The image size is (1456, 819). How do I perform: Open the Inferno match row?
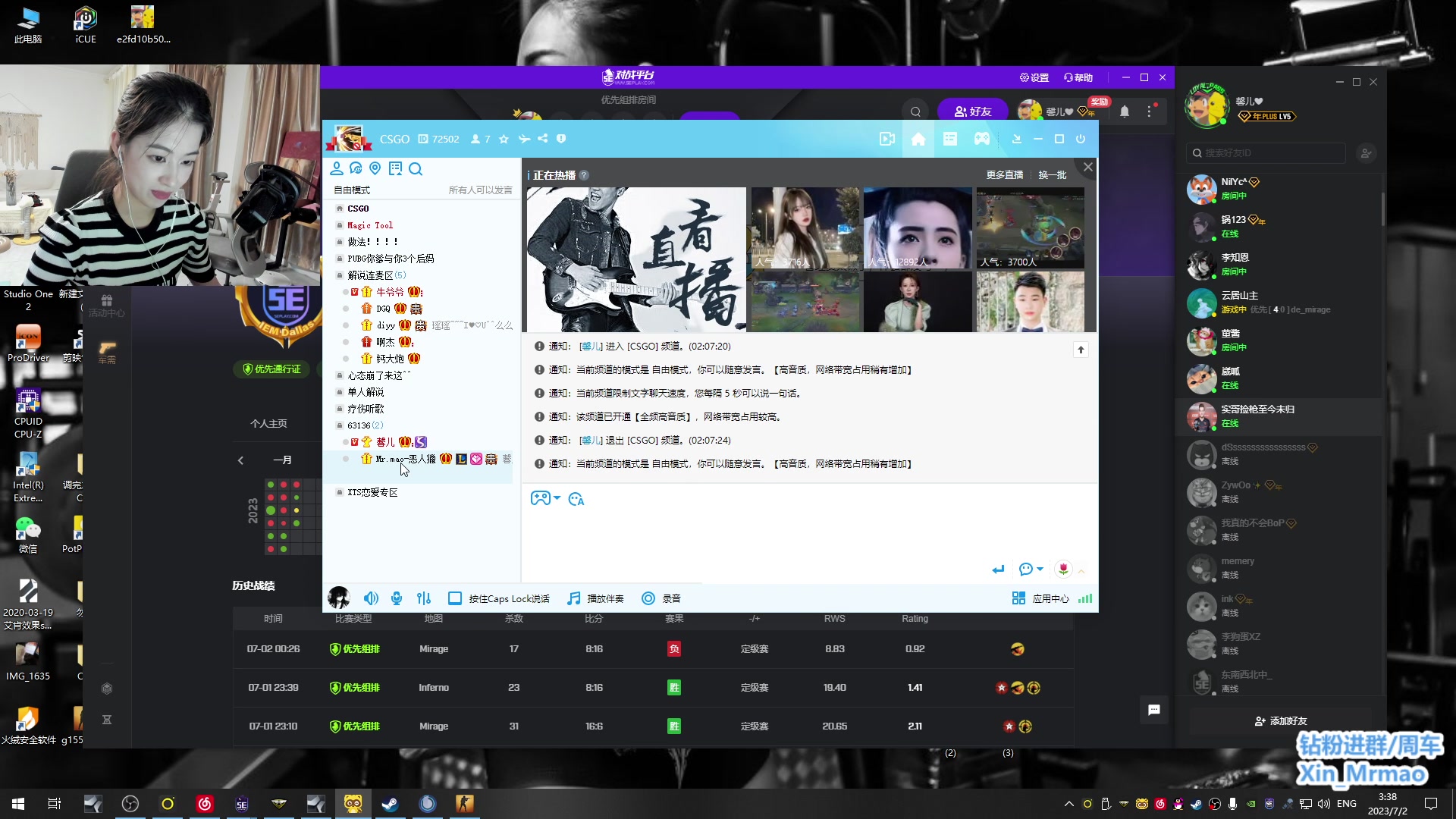point(654,688)
